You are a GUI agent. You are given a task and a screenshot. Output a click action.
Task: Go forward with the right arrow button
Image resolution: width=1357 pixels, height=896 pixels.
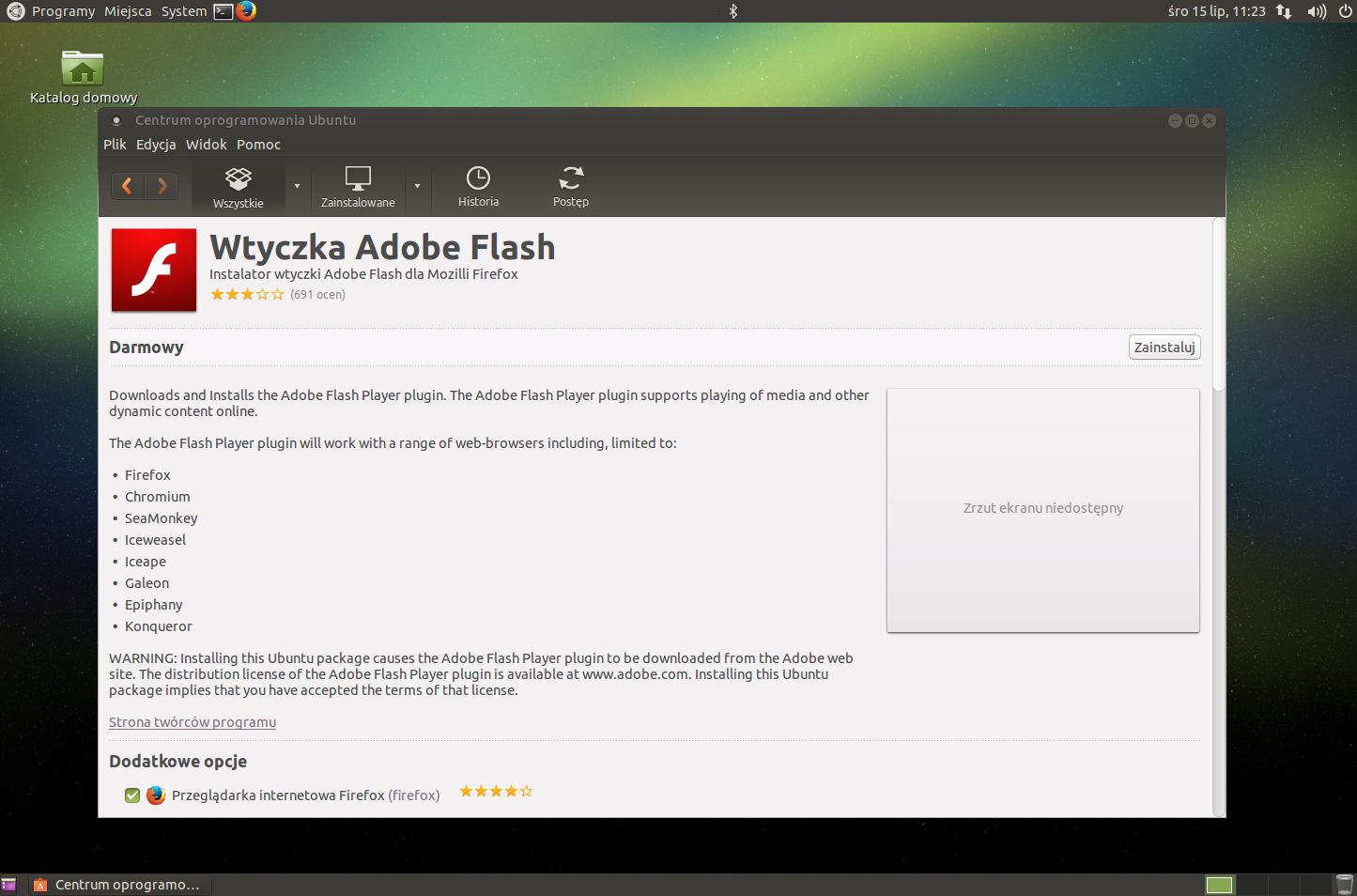point(162,186)
